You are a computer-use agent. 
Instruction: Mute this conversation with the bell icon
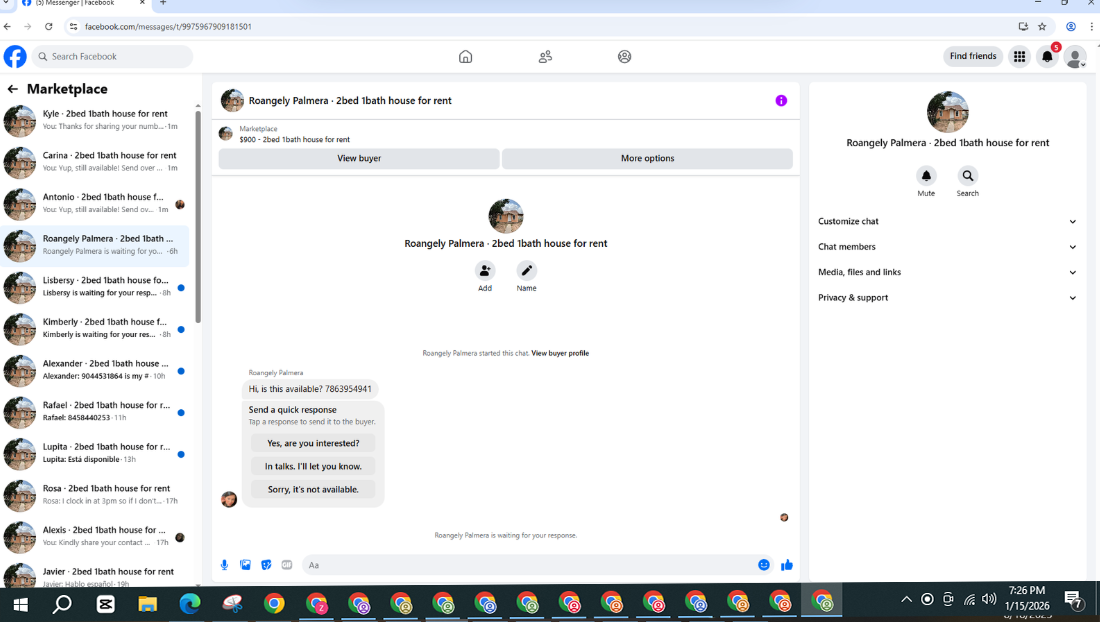coord(926,175)
